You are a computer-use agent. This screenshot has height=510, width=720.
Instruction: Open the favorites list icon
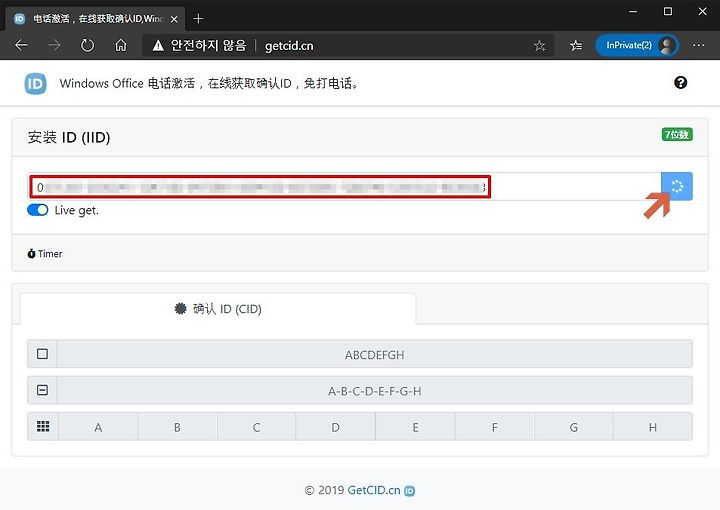(x=576, y=45)
